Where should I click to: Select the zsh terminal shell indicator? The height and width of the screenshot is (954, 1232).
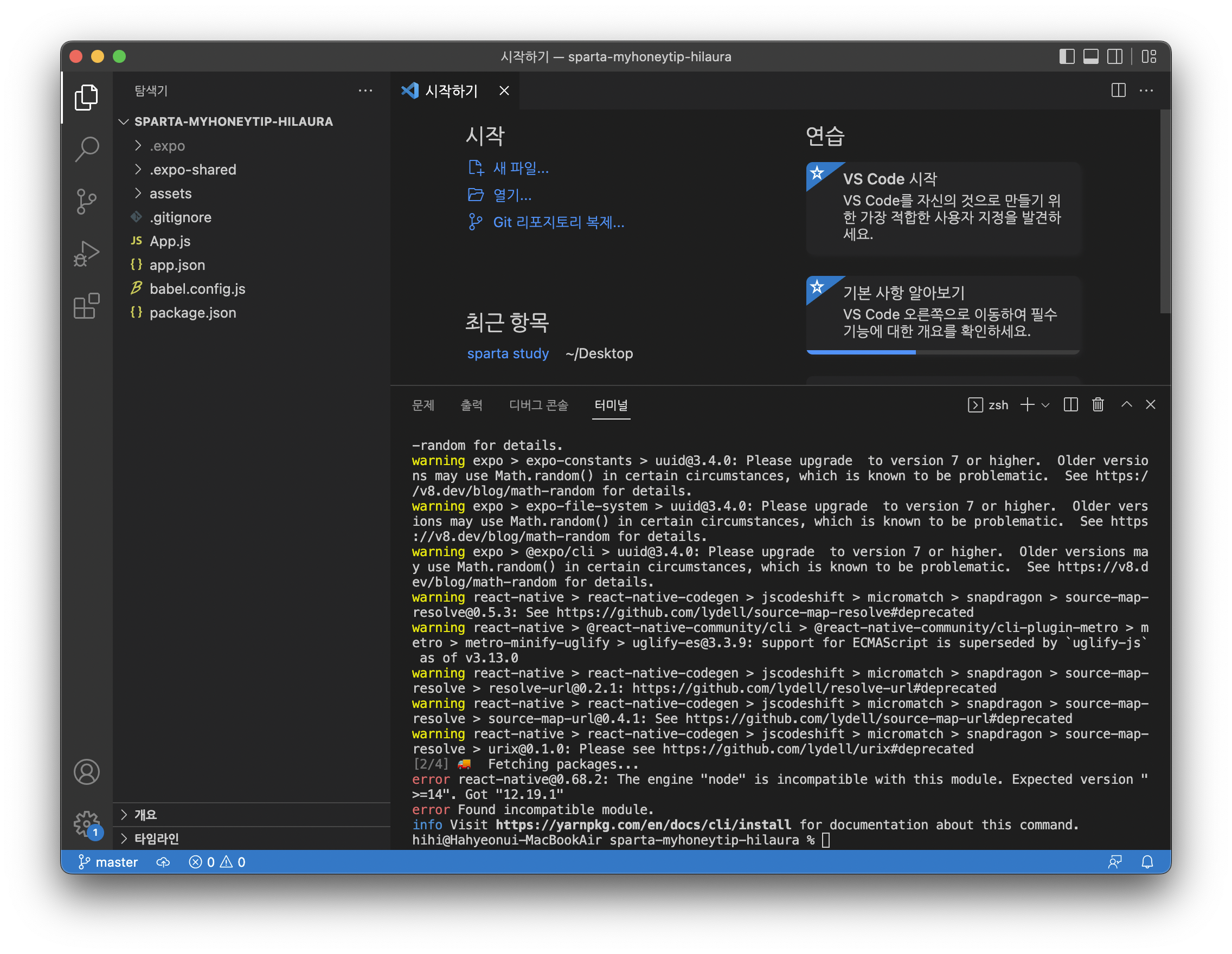click(989, 405)
